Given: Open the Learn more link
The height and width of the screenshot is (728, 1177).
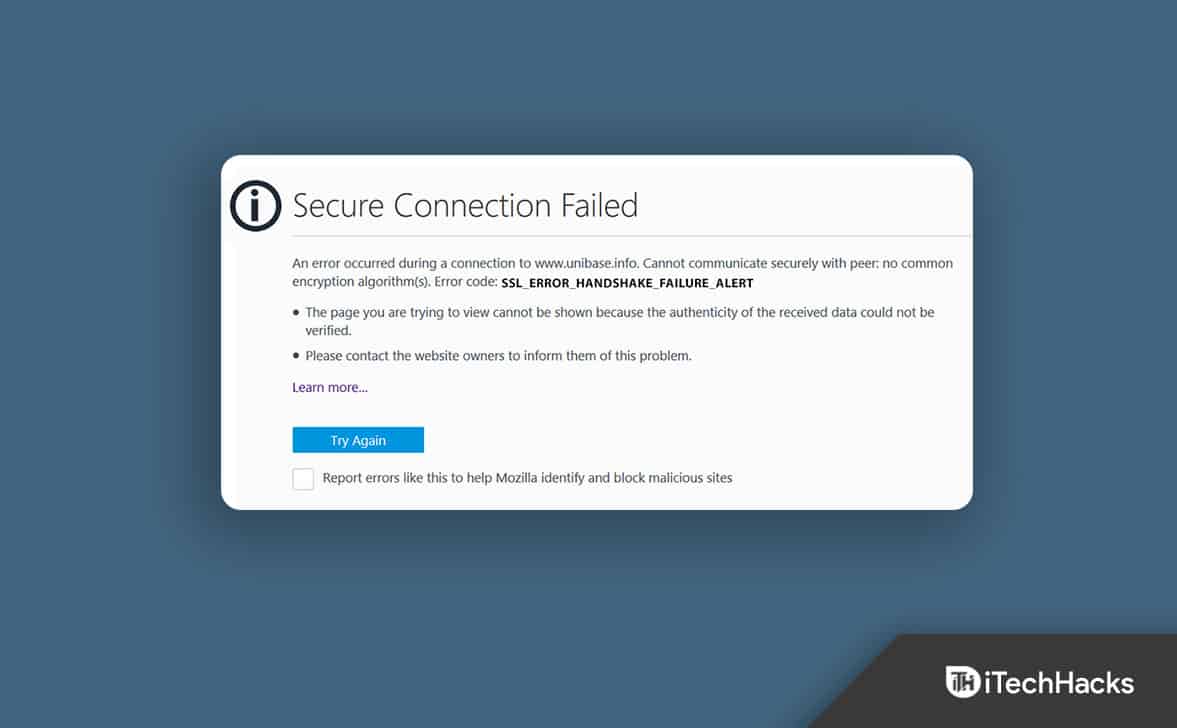Looking at the screenshot, I should point(329,387).
